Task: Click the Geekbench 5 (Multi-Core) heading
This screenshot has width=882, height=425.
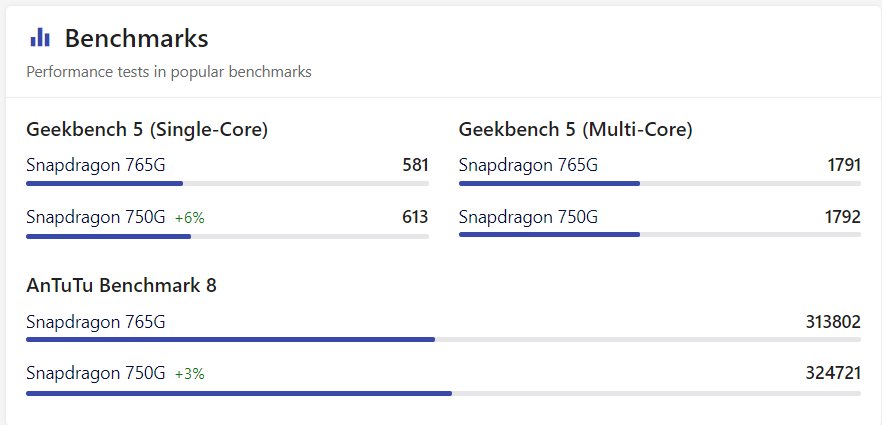Action: (575, 130)
